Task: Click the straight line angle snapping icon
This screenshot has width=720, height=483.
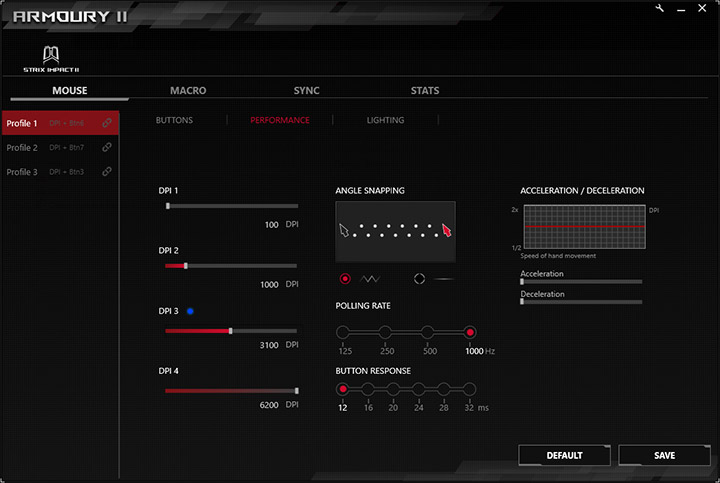Action: (x=444, y=279)
